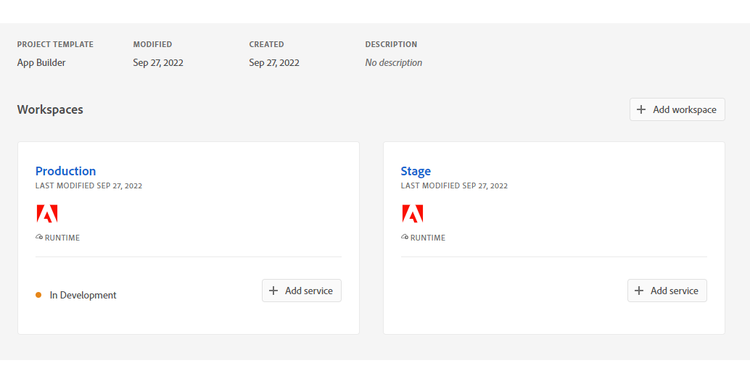Screen dimensions: 750x384
Task: Click the Runtime cloud icon in Production card
Action: pos(39,237)
